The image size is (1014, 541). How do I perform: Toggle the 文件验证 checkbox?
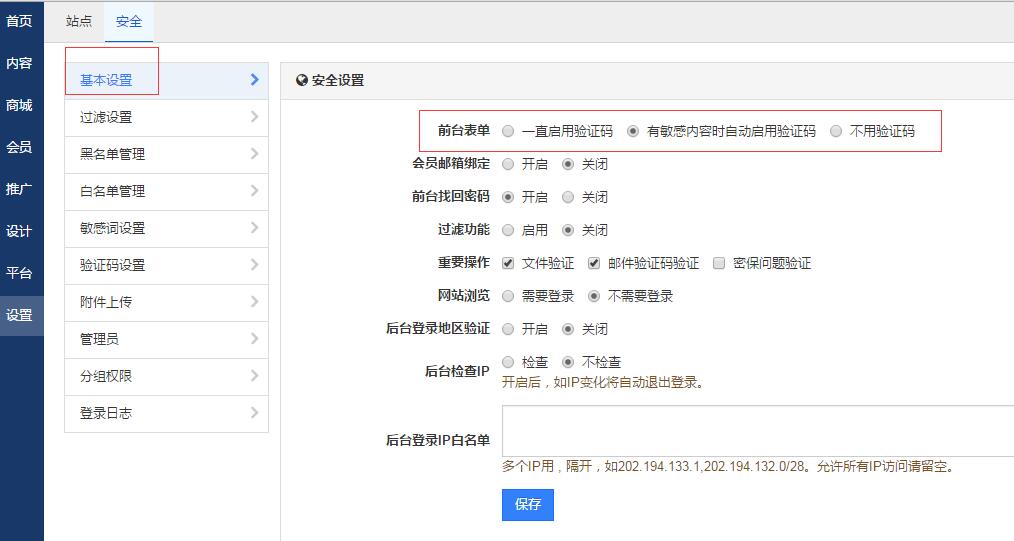pyautogui.click(x=508, y=263)
